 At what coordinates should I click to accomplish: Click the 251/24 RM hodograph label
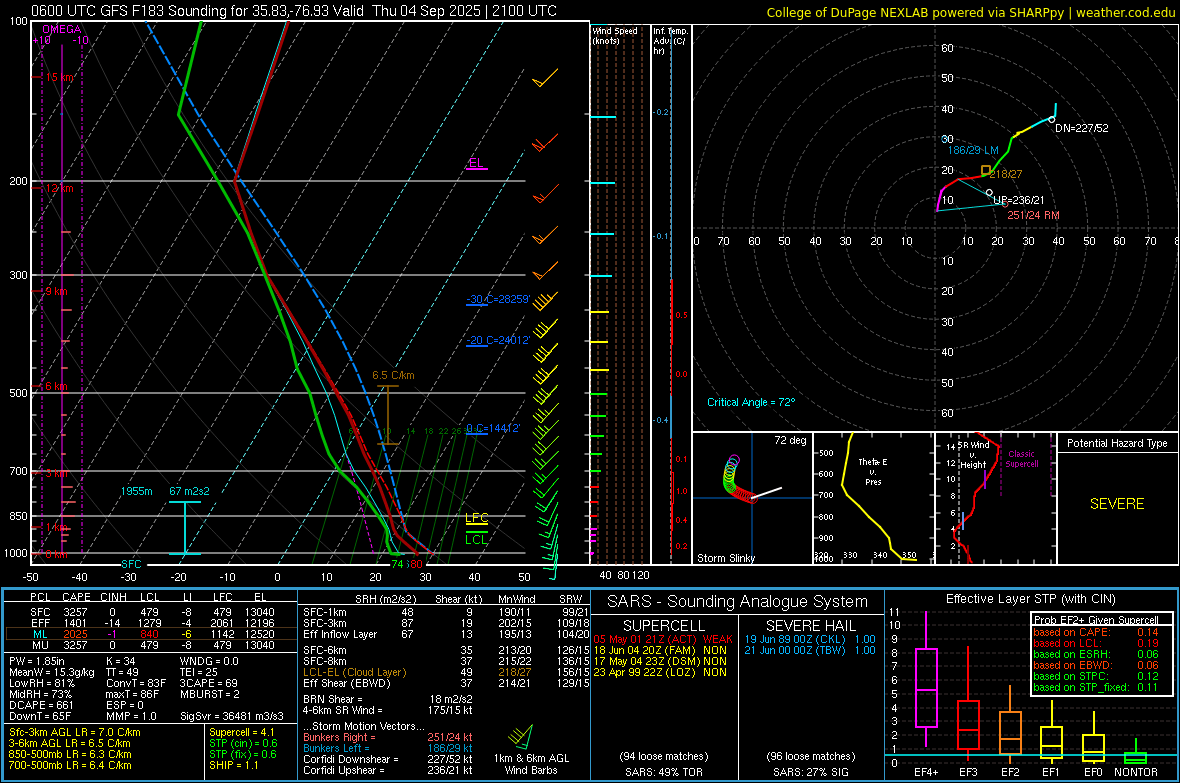coord(1033,215)
